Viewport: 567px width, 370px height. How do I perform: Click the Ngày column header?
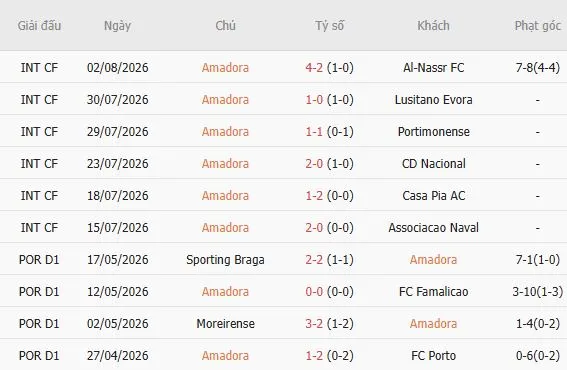(118, 26)
